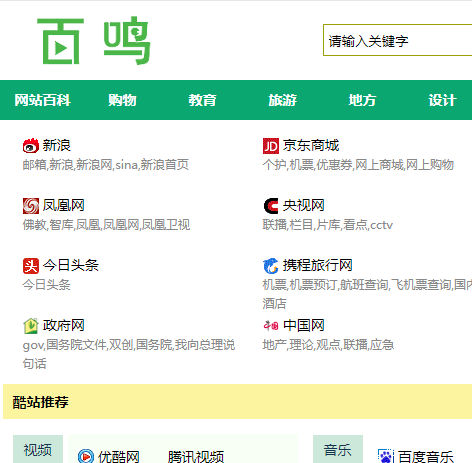Open the 央视网 link
472x463 pixels.
tap(303, 206)
